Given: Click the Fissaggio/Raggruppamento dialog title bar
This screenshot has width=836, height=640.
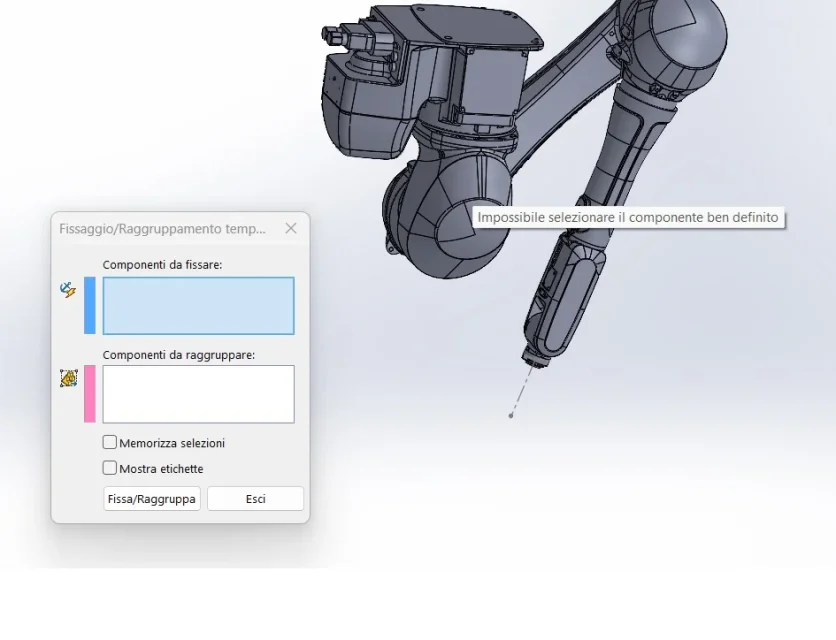Looking at the screenshot, I should coord(162,228).
